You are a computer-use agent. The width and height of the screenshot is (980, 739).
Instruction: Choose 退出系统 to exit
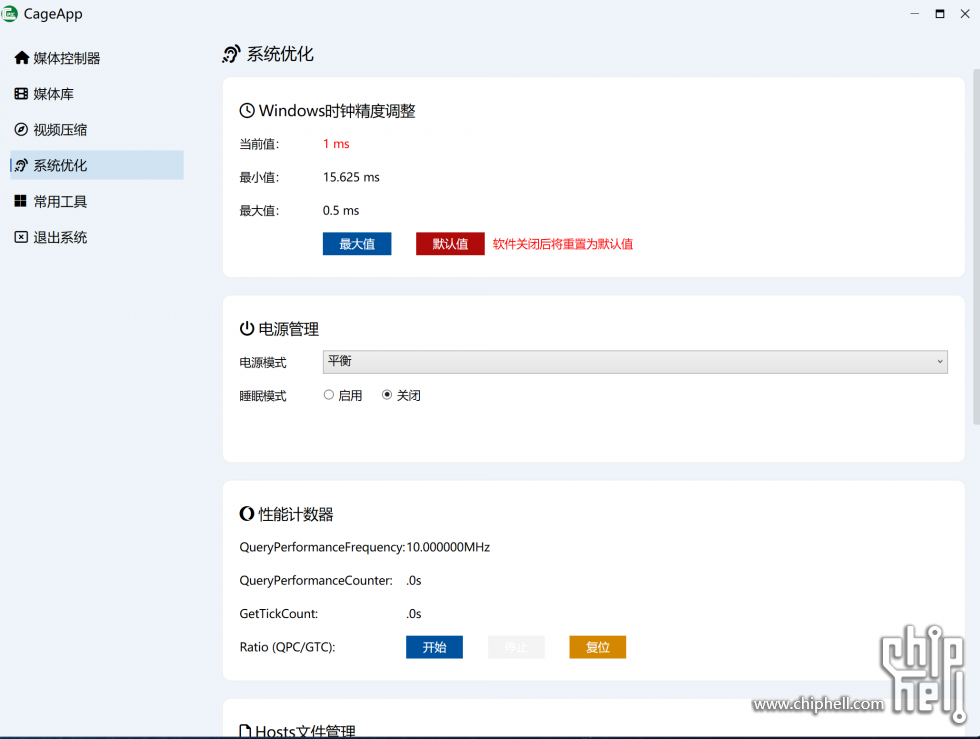pyautogui.click(x=97, y=237)
